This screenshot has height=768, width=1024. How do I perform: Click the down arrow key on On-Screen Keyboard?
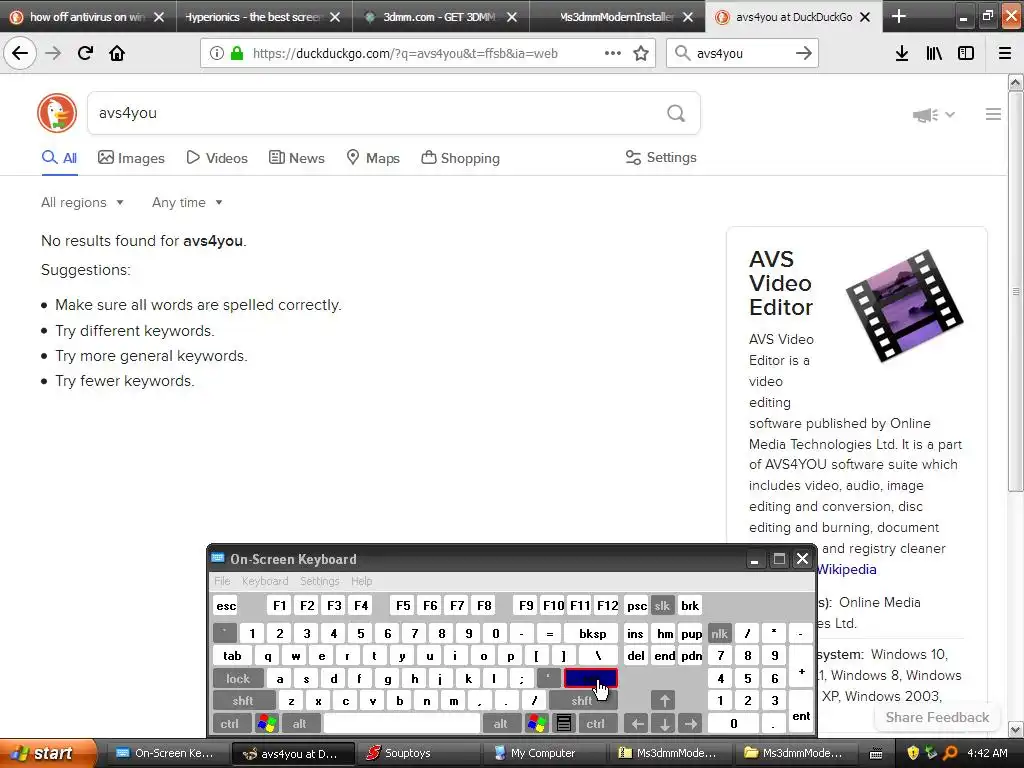[664, 723]
